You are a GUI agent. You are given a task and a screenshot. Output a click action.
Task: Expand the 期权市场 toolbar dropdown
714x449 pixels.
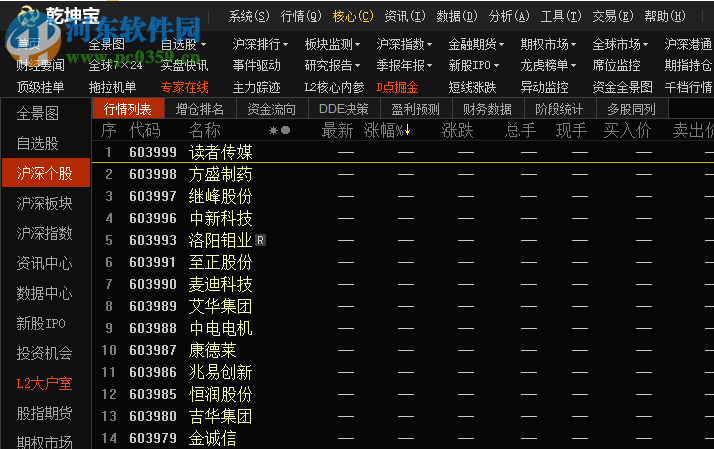548,45
